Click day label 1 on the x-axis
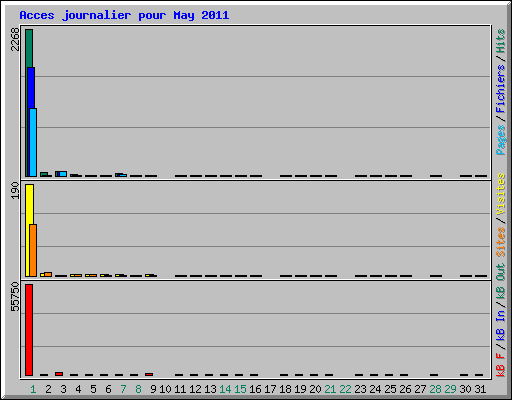 [x=33, y=389]
